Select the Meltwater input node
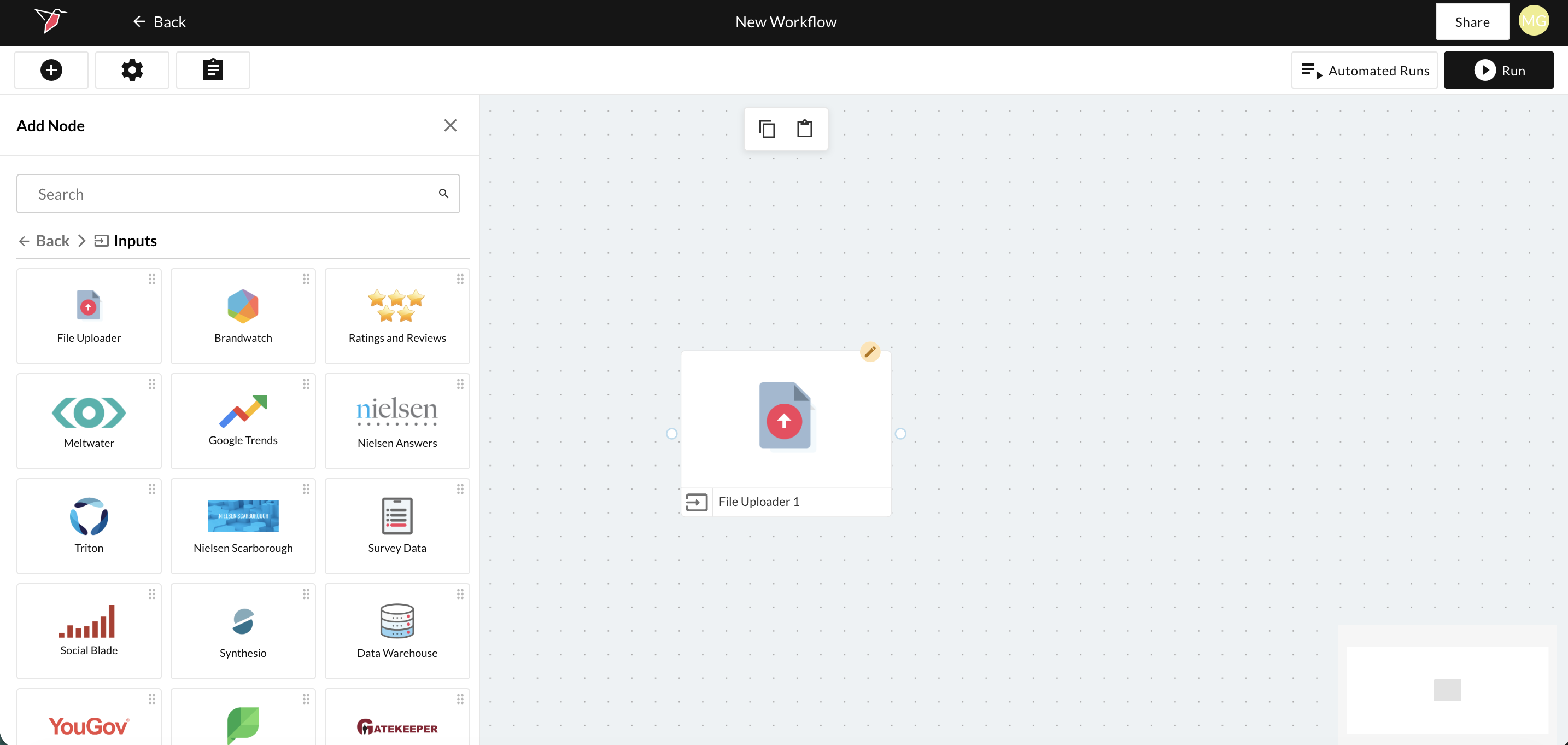The width and height of the screenshot is (1568, 745). [89, 421]
